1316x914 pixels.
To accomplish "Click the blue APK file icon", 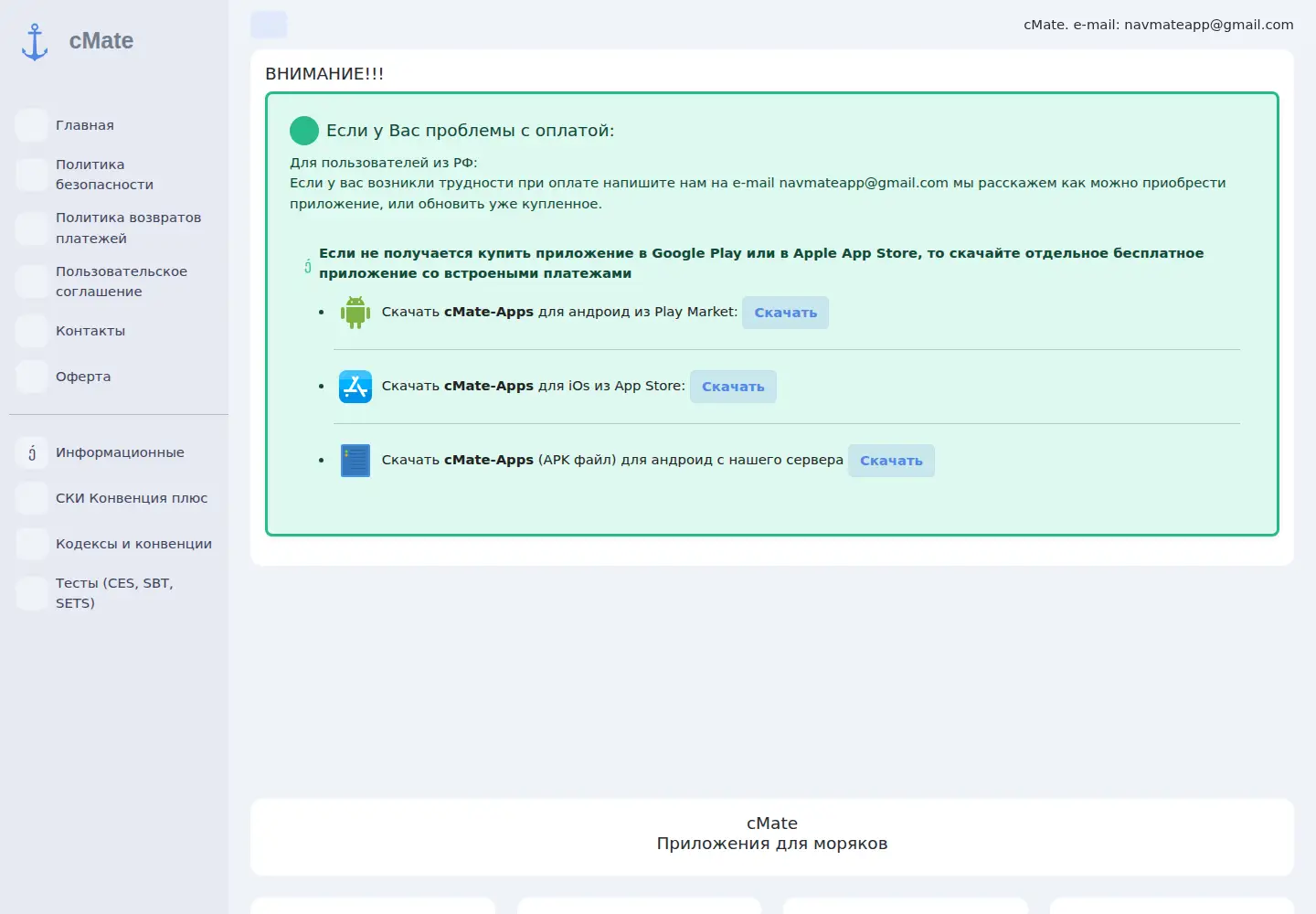I will pos(356,461).
